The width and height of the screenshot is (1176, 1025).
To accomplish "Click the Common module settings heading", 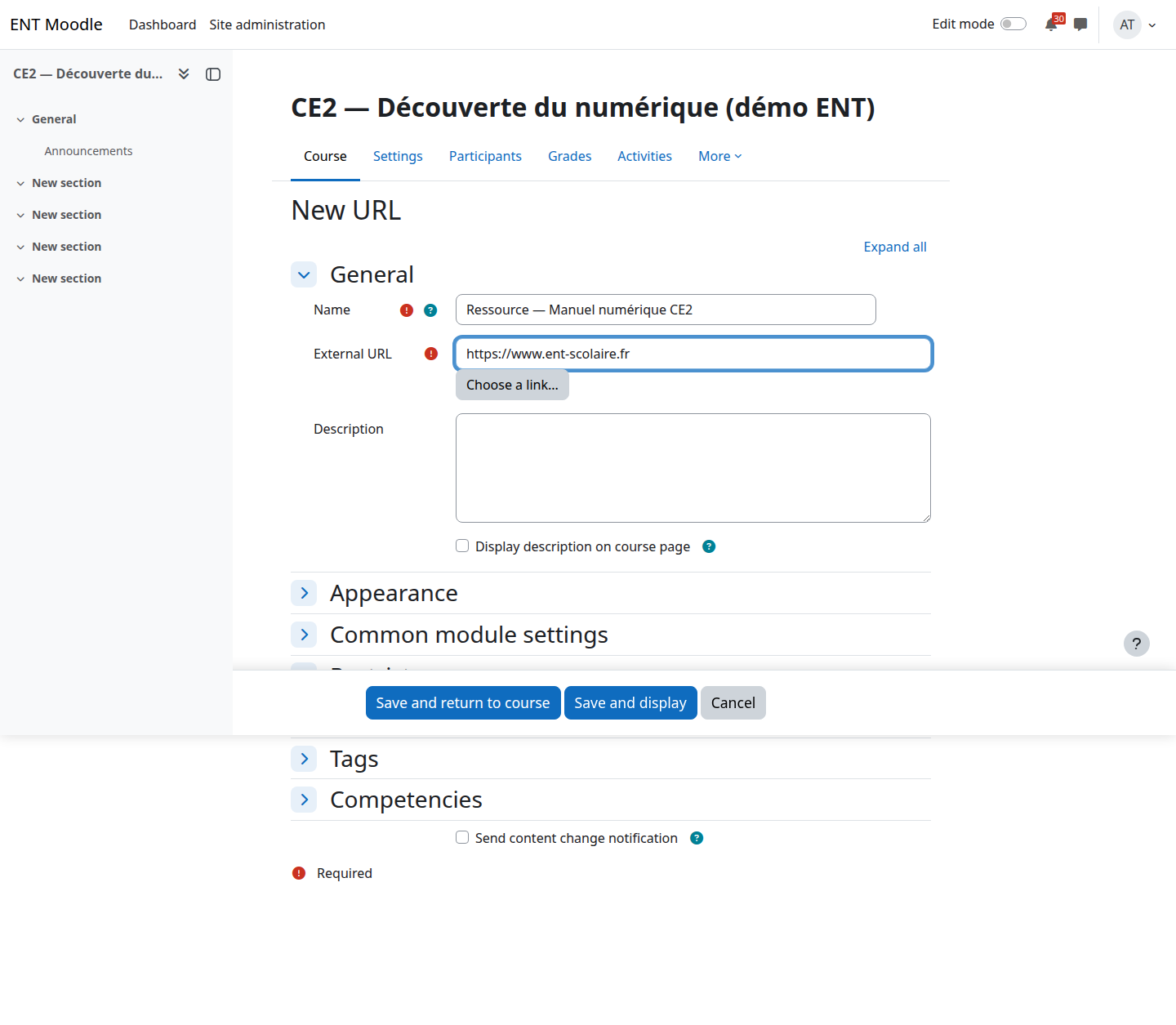I will tap(469, 635).
